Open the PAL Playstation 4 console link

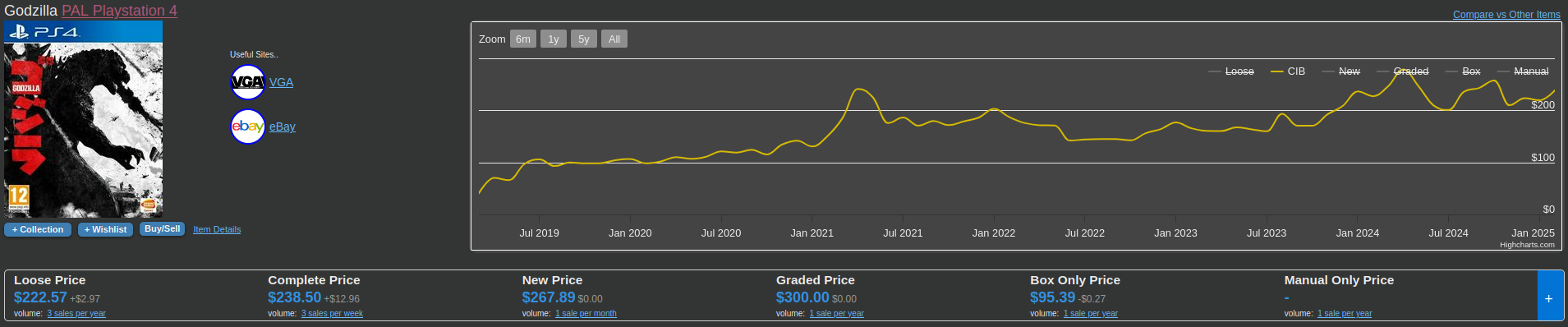[x=119, y=11]
